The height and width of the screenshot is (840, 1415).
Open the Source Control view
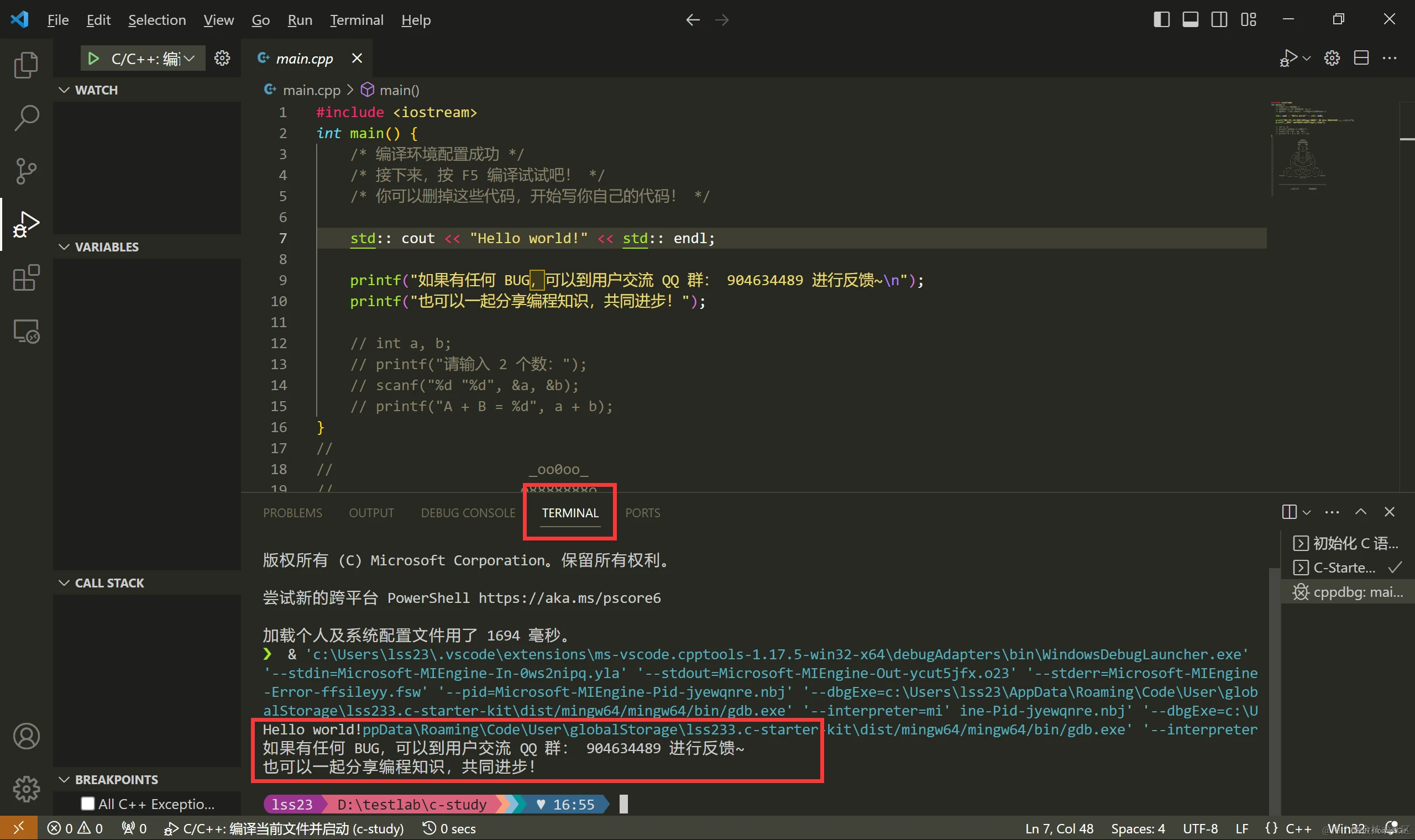(25, 170)
